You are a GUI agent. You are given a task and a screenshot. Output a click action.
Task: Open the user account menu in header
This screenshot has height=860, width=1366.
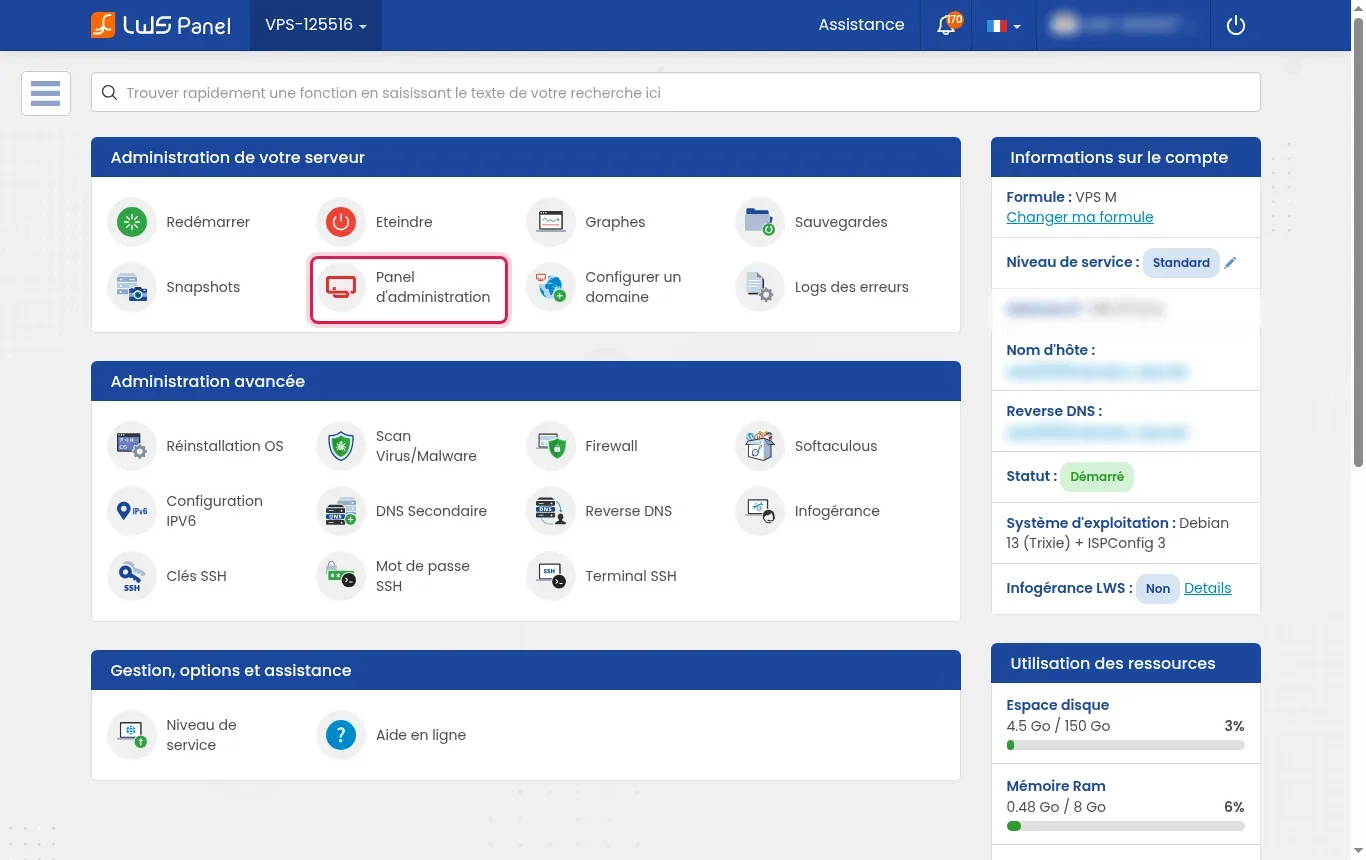click(x=1123, y=25)
